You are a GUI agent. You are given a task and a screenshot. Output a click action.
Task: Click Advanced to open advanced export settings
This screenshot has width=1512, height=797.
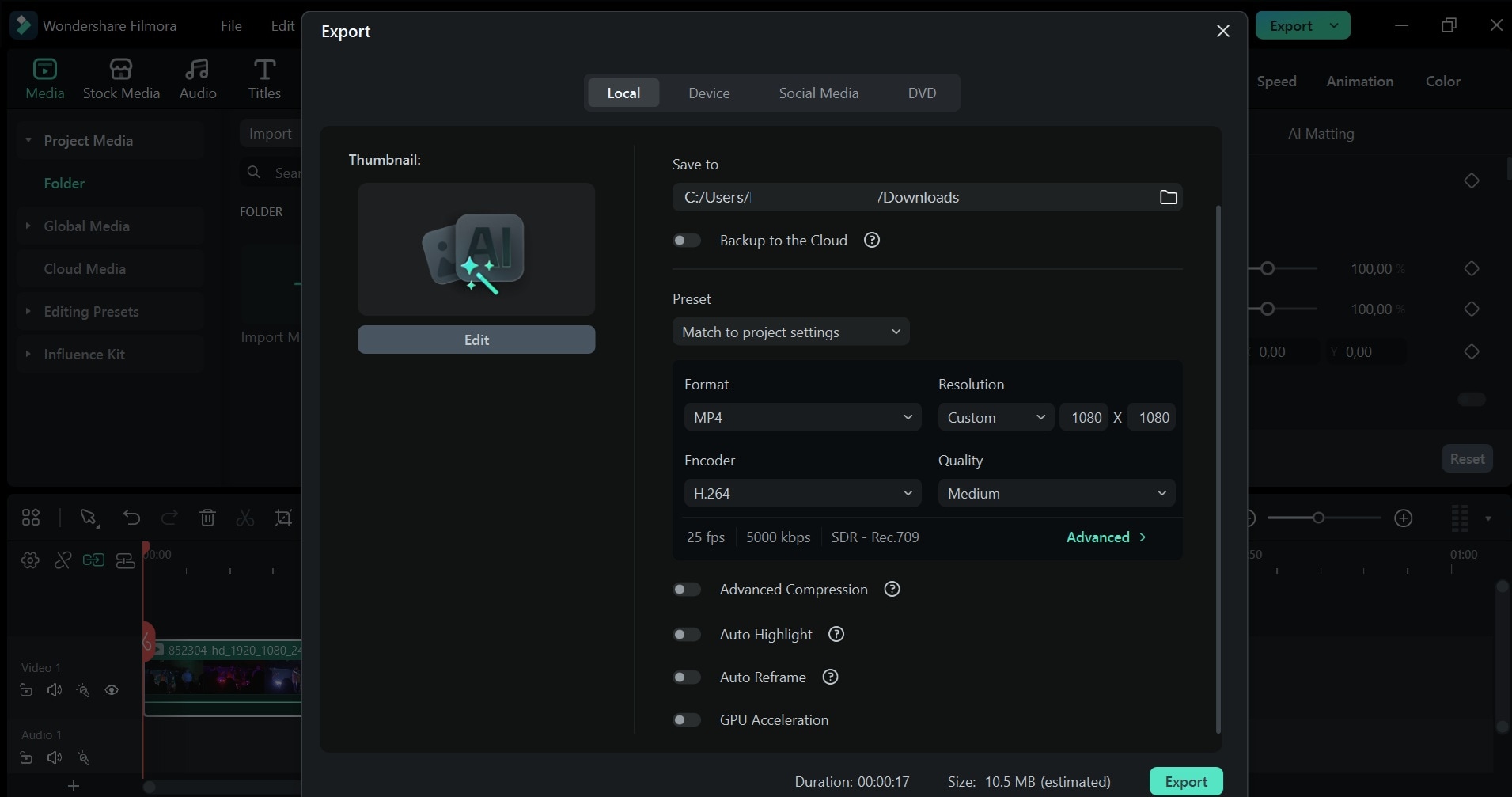coord(1105,537)
